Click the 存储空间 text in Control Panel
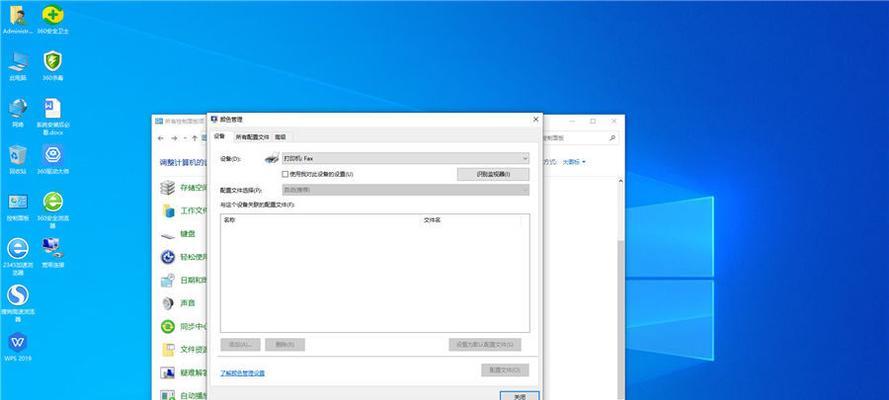 (193, 188)
